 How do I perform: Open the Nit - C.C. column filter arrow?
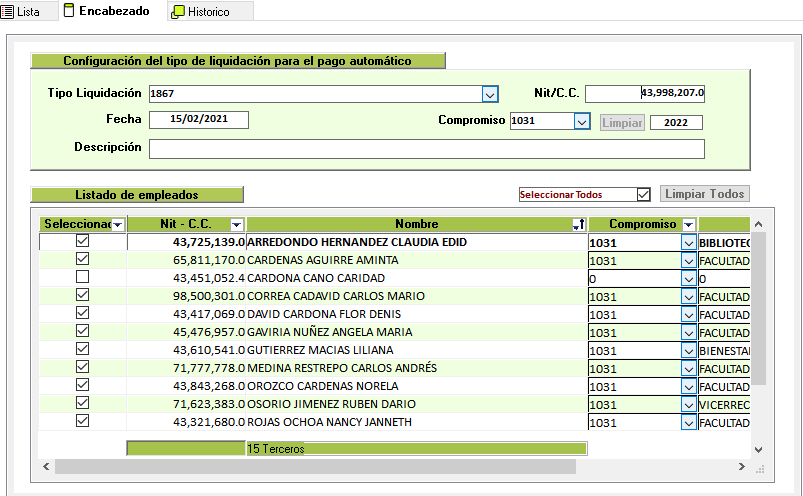[x=236, y=225]
